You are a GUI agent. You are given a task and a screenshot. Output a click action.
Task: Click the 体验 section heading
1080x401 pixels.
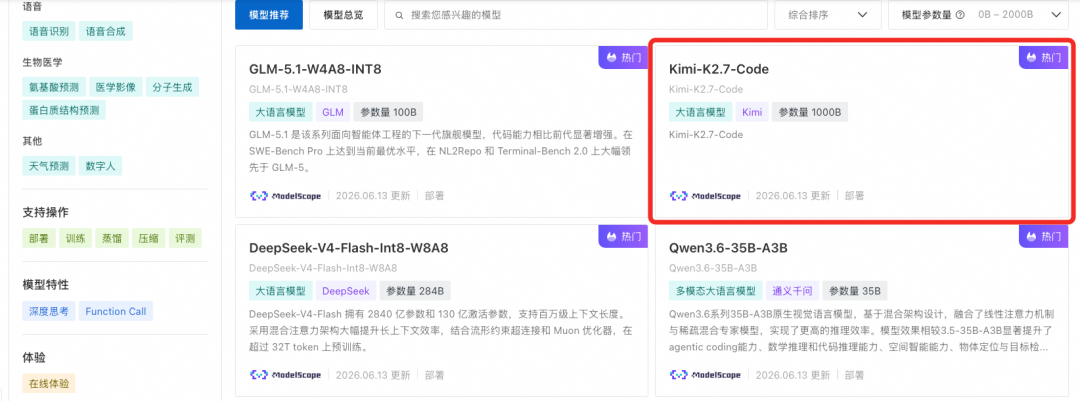pyautogui.click(x=34, y=357)
